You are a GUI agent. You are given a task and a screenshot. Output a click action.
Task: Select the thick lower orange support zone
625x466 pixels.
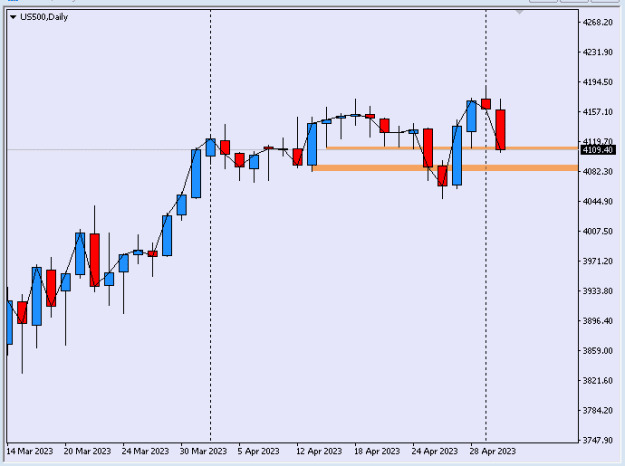pos(445,168)
